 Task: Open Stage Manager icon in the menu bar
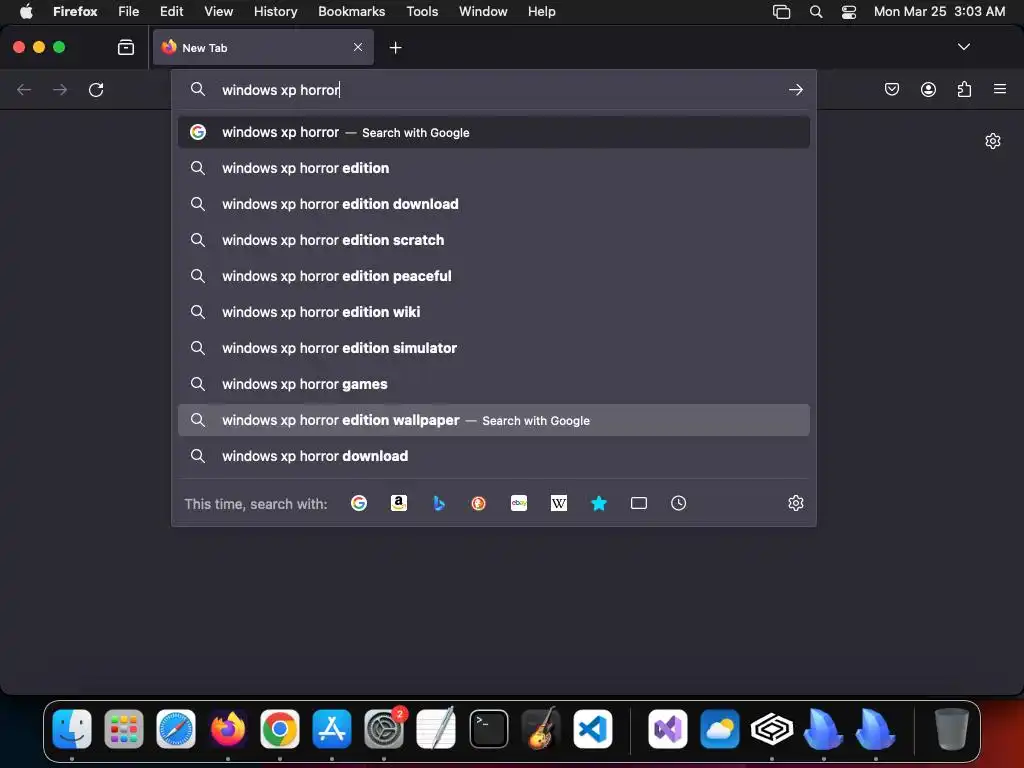click(x=781, y=11)
